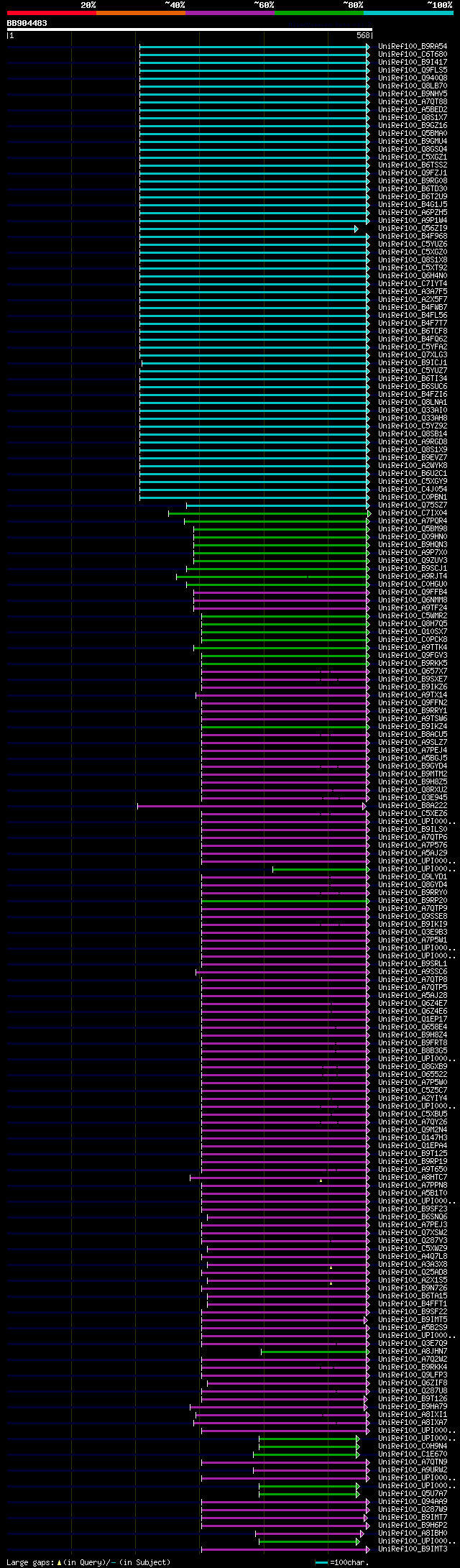Click the arrowhead ending the C1E670 alignment
Screen dimensions: 460x1568
pos(357,1454)
